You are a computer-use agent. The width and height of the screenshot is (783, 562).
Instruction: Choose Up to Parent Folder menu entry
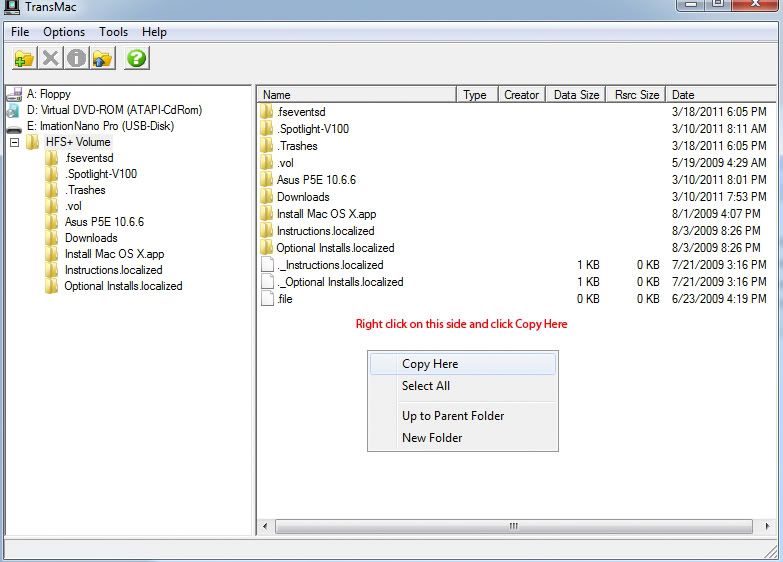click(x=462, y=416)
